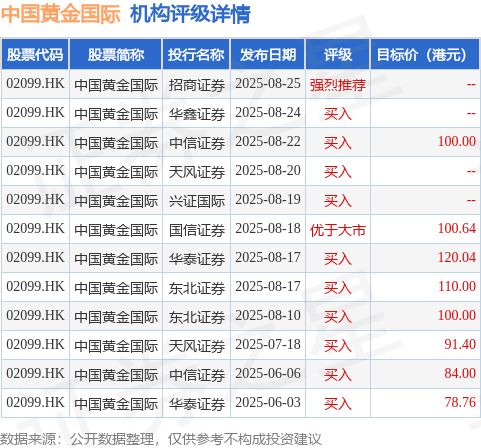Screen dimensions: 481x448
Task: Select the date 2025-08-22
Action: click(268, 142)
